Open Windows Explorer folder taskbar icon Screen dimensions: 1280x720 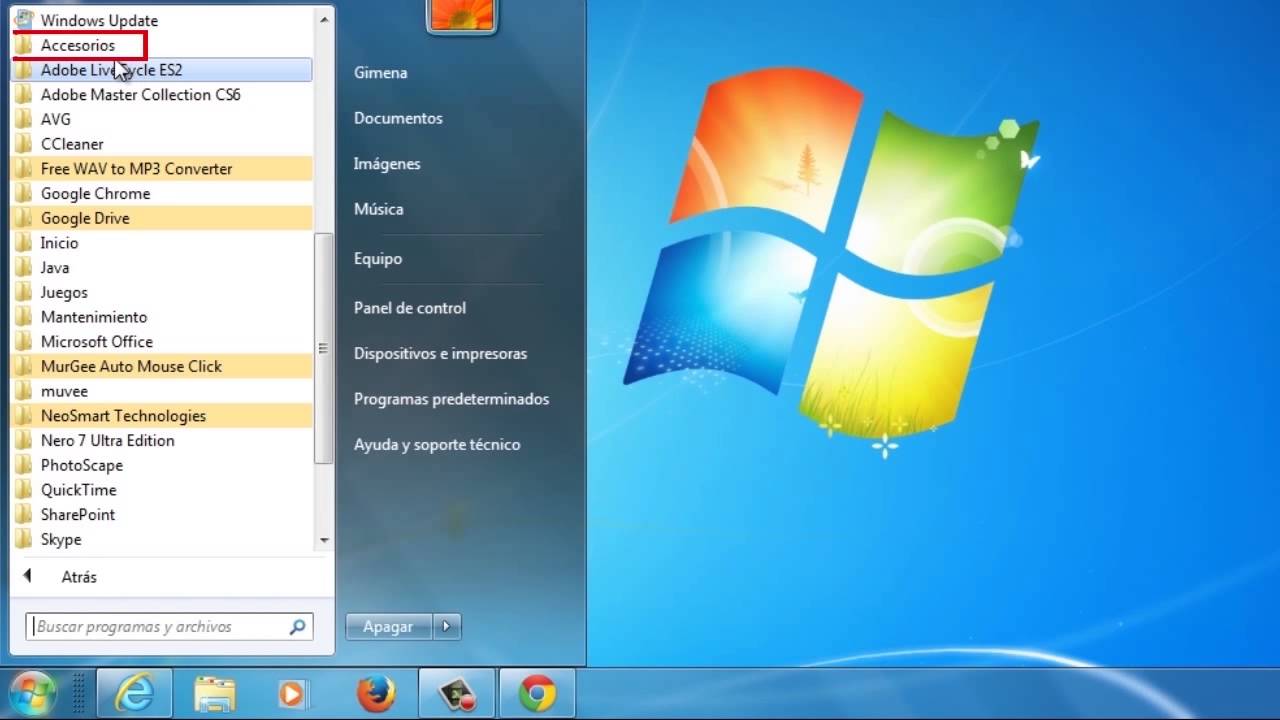[x=215, y=694]
